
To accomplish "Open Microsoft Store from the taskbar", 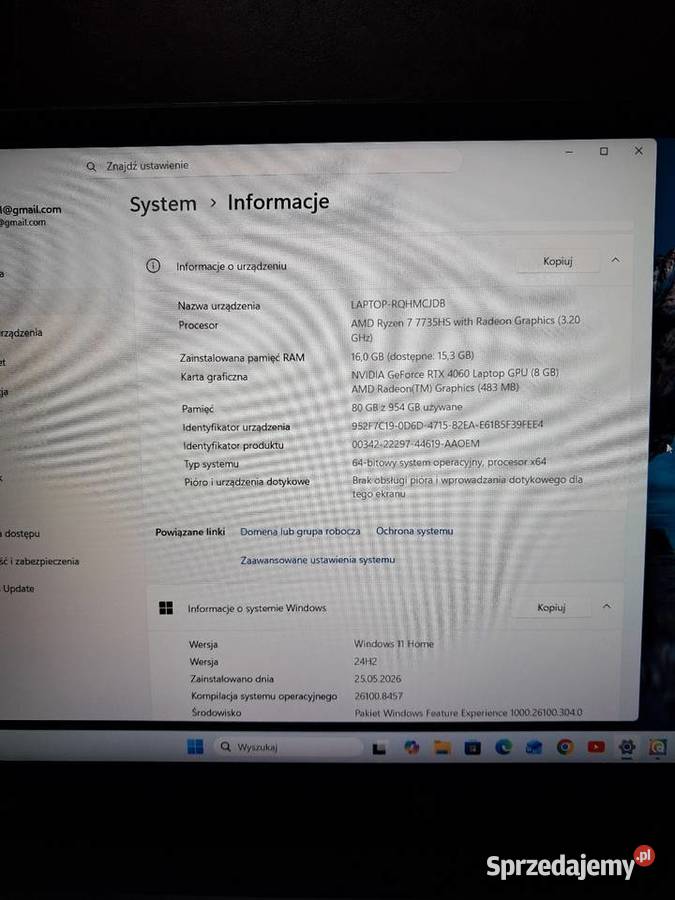I will click(472, 747).
